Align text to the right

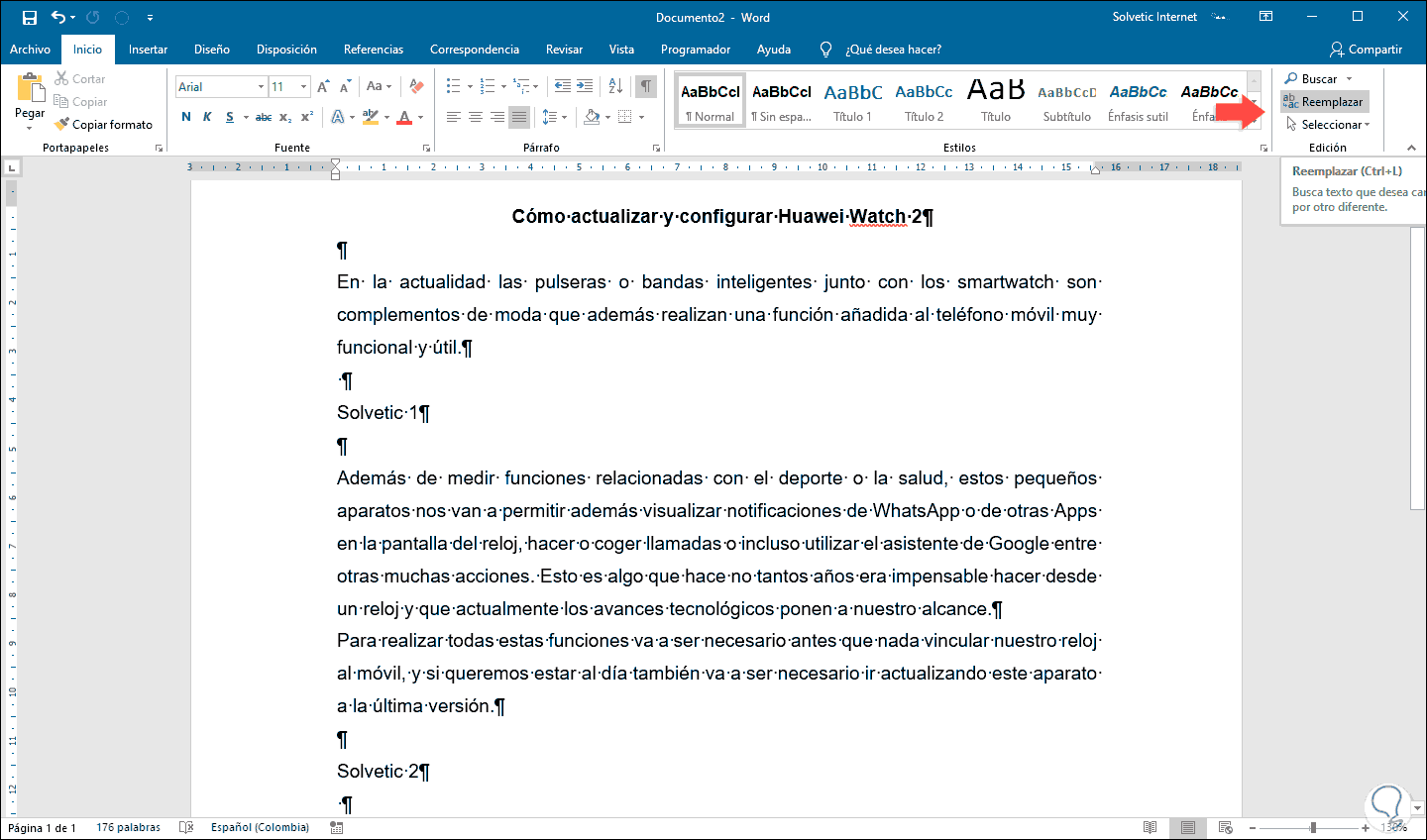(x=497, y=117)
